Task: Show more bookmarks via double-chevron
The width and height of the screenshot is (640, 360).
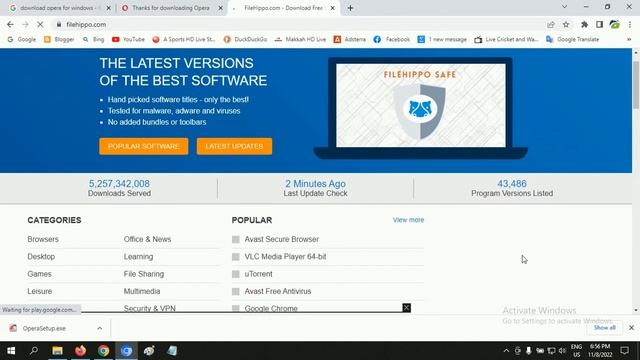Action: point(629,39)
